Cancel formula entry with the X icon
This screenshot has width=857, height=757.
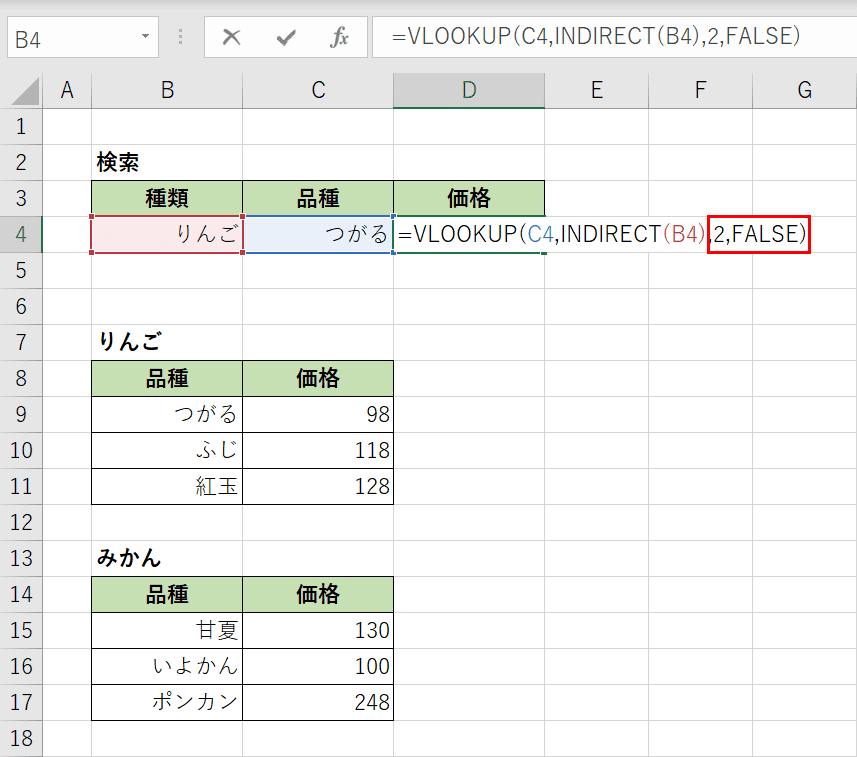point(231,37)
